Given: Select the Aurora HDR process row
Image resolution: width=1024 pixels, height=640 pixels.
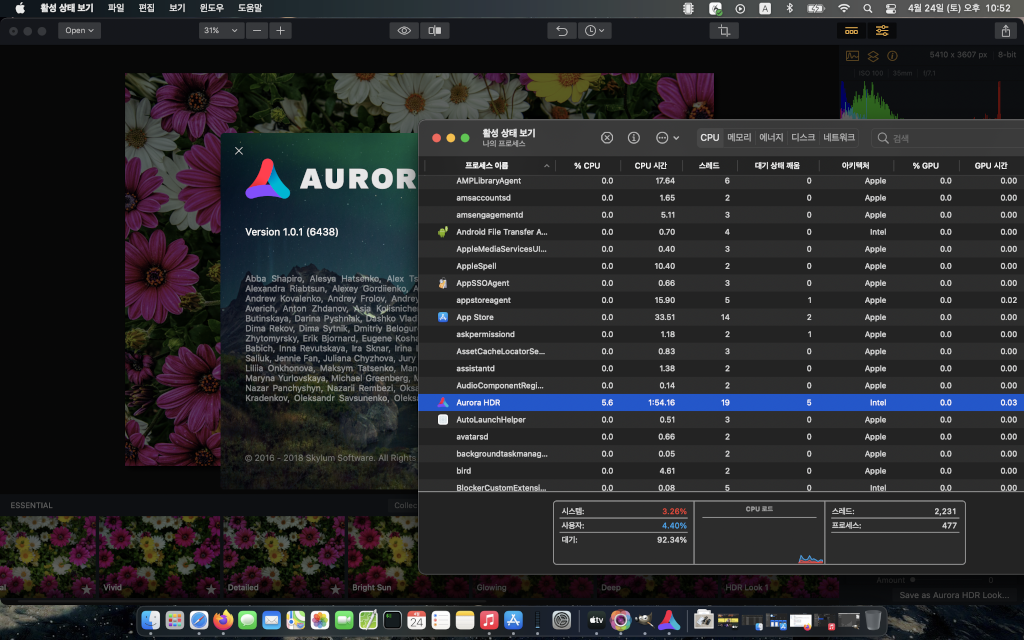Looking at the screenshot, I should [721, 403].
